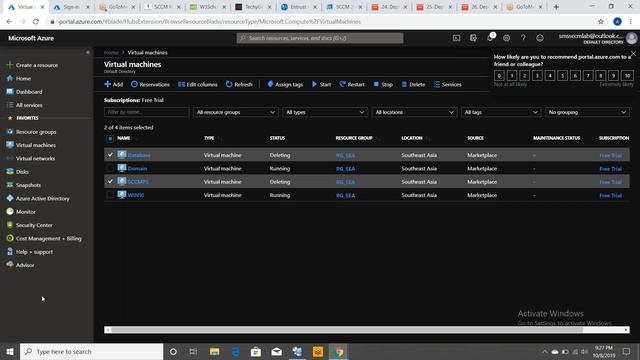Select rating 8 in survey
The image size is (640, 360).
pyautogui.click(x=600, y=75)
